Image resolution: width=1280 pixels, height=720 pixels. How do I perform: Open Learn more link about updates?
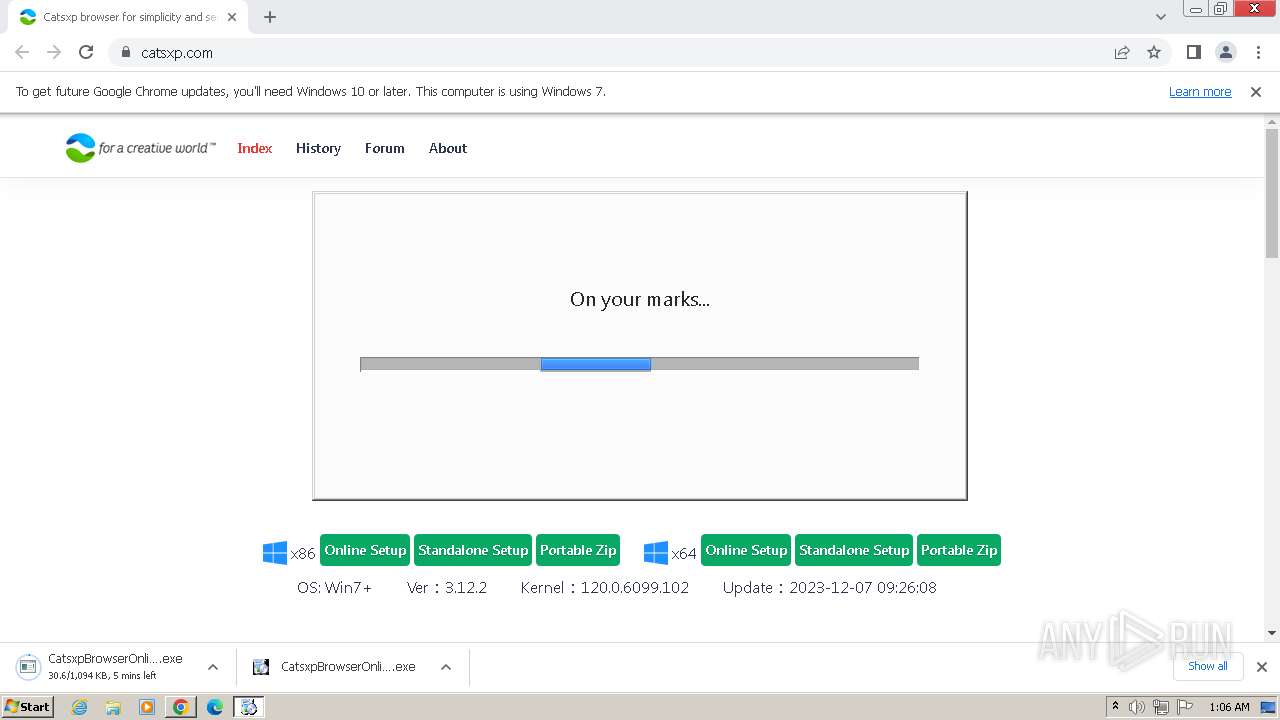[1200, 92]
